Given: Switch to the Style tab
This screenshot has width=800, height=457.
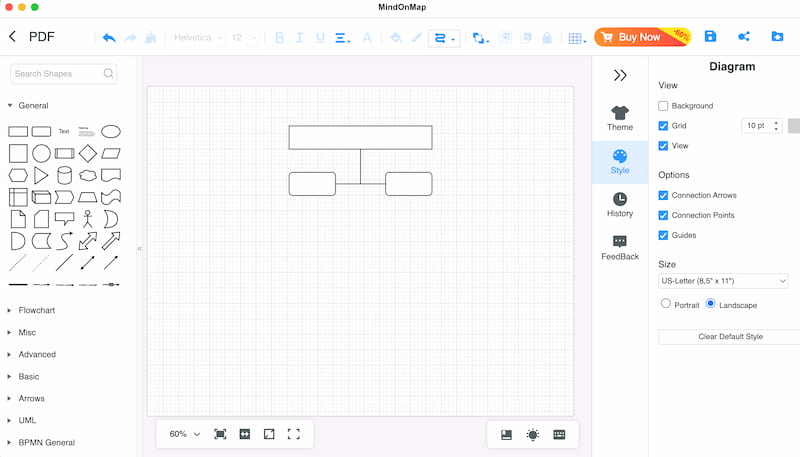Looking at the screenshot, I should point(620,162).
